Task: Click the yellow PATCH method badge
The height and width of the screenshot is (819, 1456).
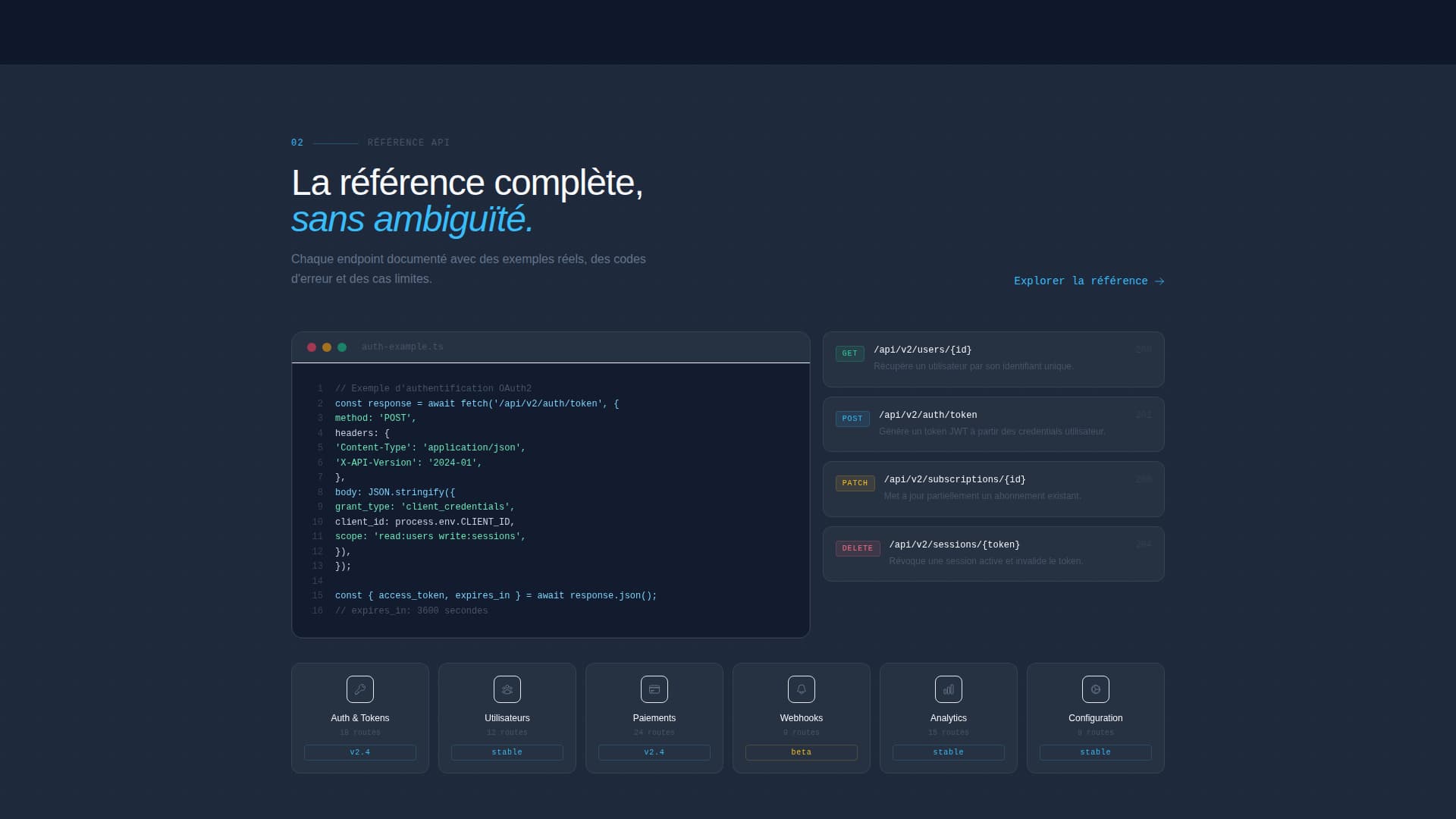Action: [855, 483]
